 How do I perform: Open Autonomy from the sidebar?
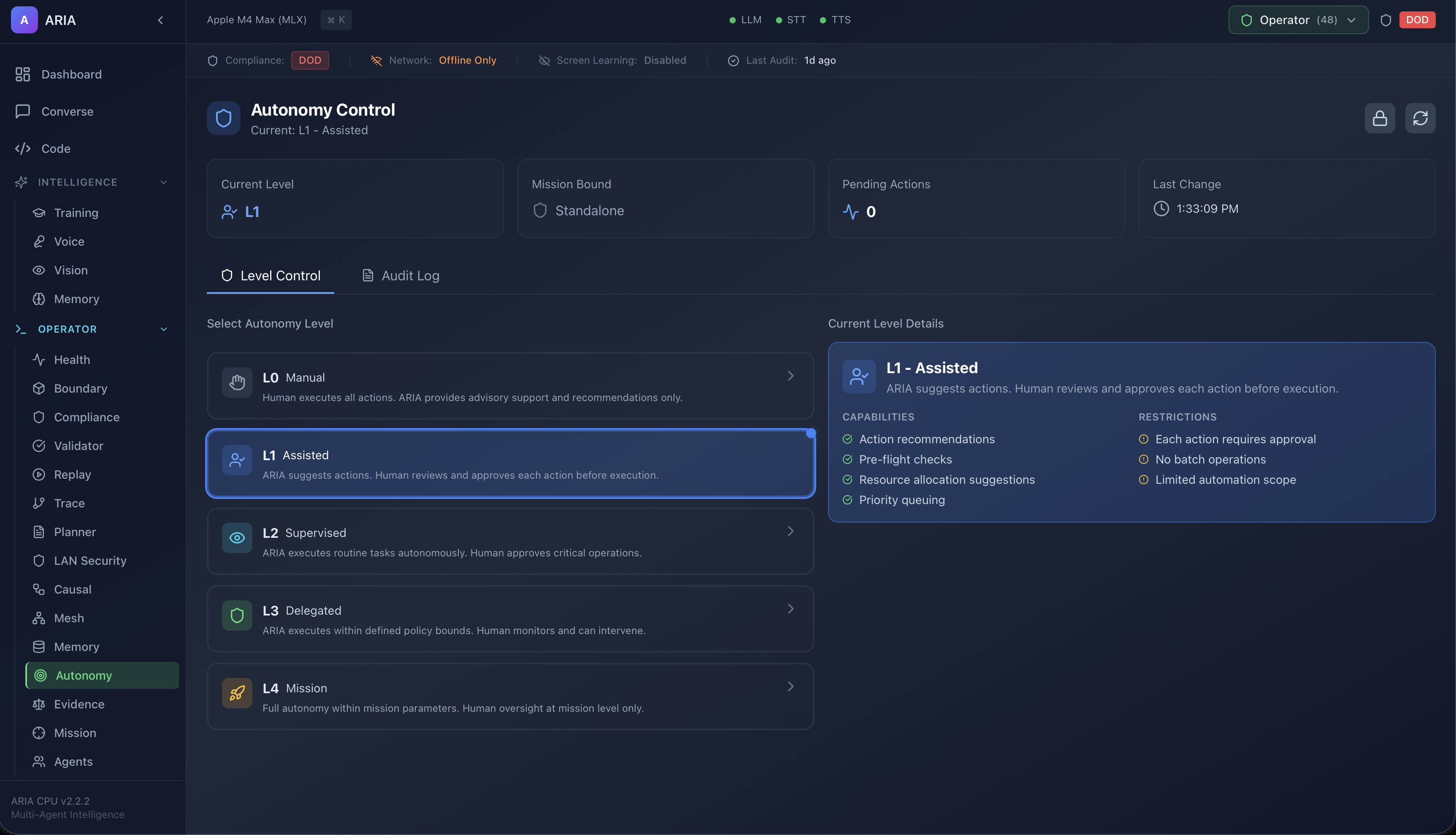coord(84,675)
